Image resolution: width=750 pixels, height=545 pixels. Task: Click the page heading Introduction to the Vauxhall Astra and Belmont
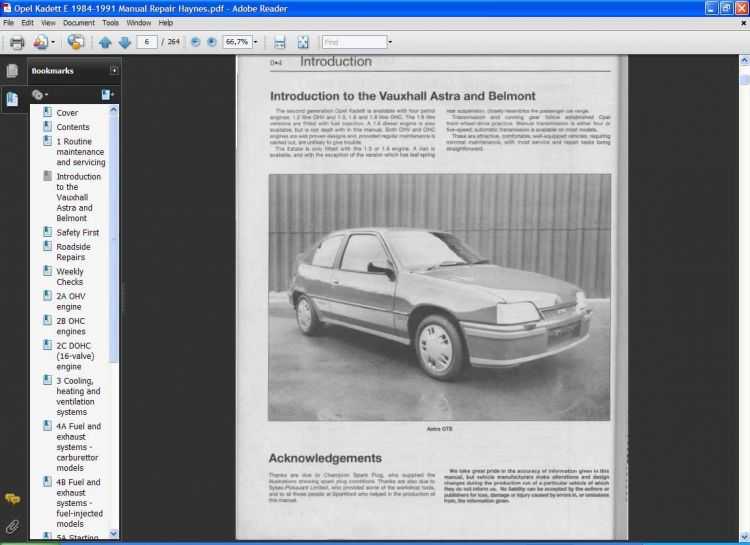click(403, 96)
